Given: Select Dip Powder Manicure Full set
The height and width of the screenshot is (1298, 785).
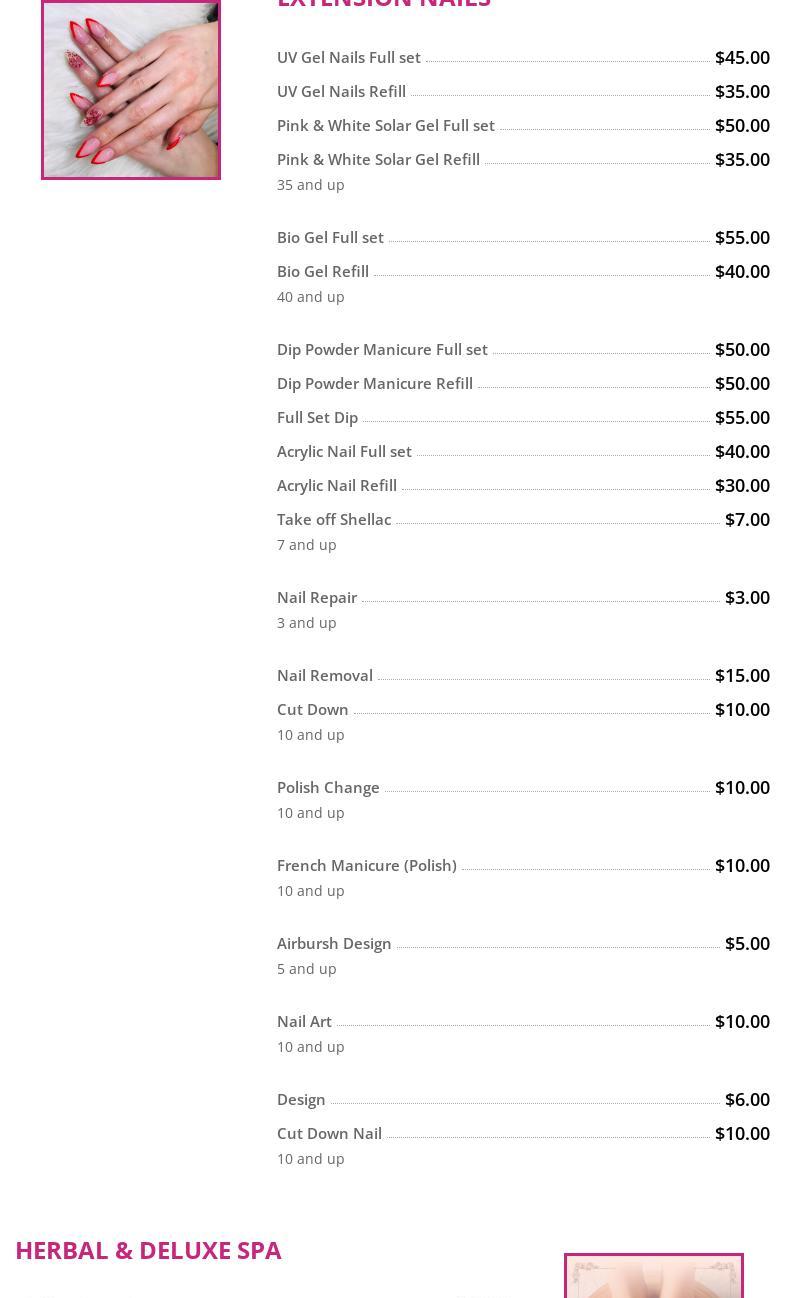Looking at the screenshot, I should coord(382,350).
